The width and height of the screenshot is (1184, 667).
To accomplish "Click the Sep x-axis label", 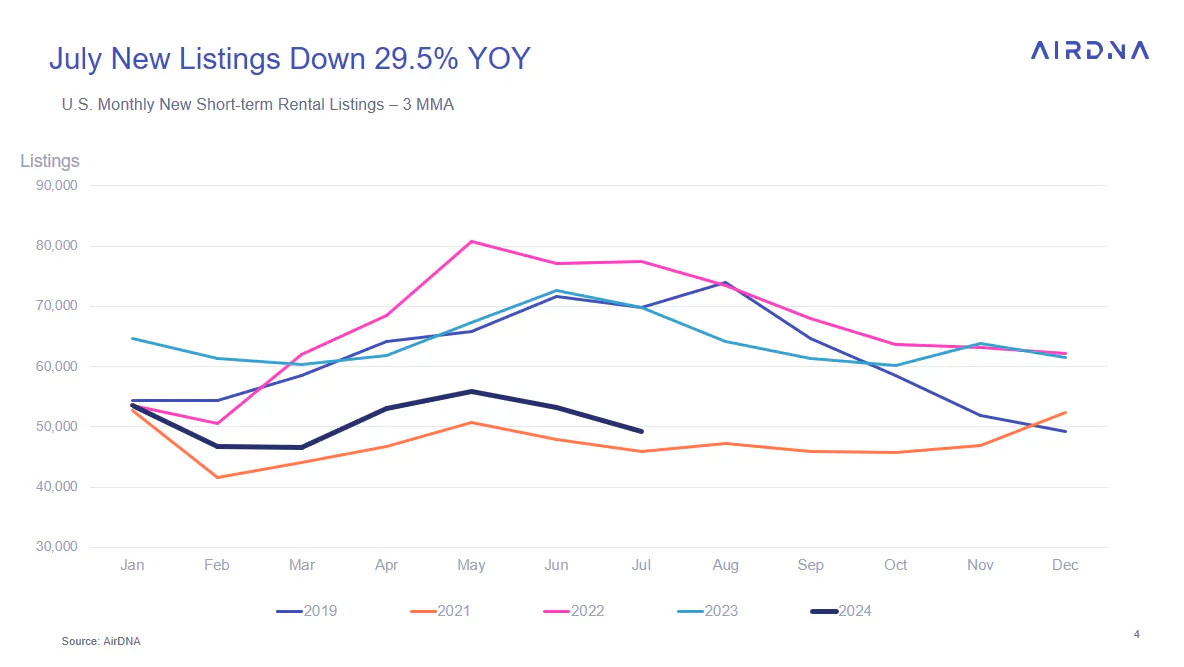I will [811, 565].
